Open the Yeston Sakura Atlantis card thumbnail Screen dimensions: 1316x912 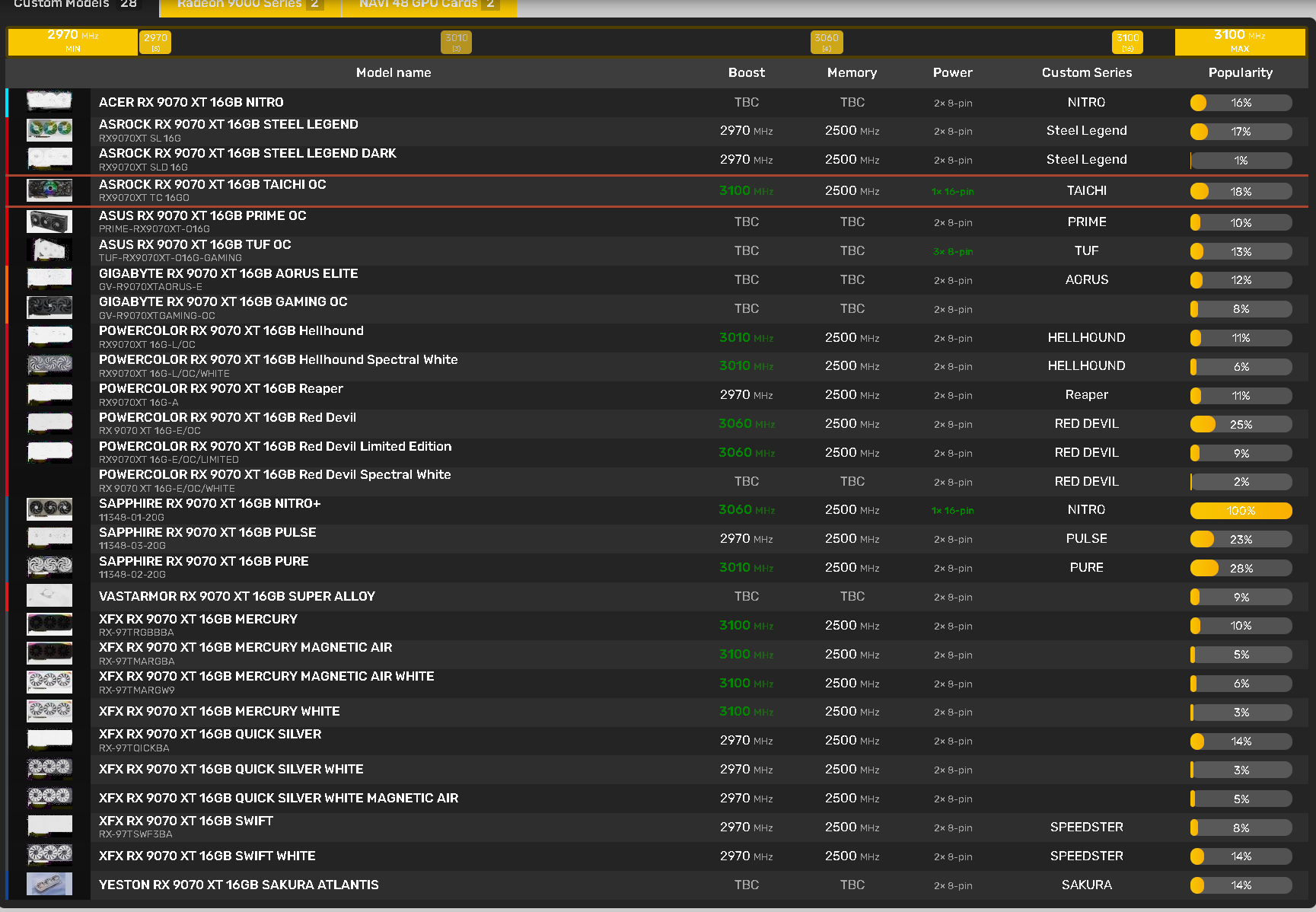(x=49, y=885)
